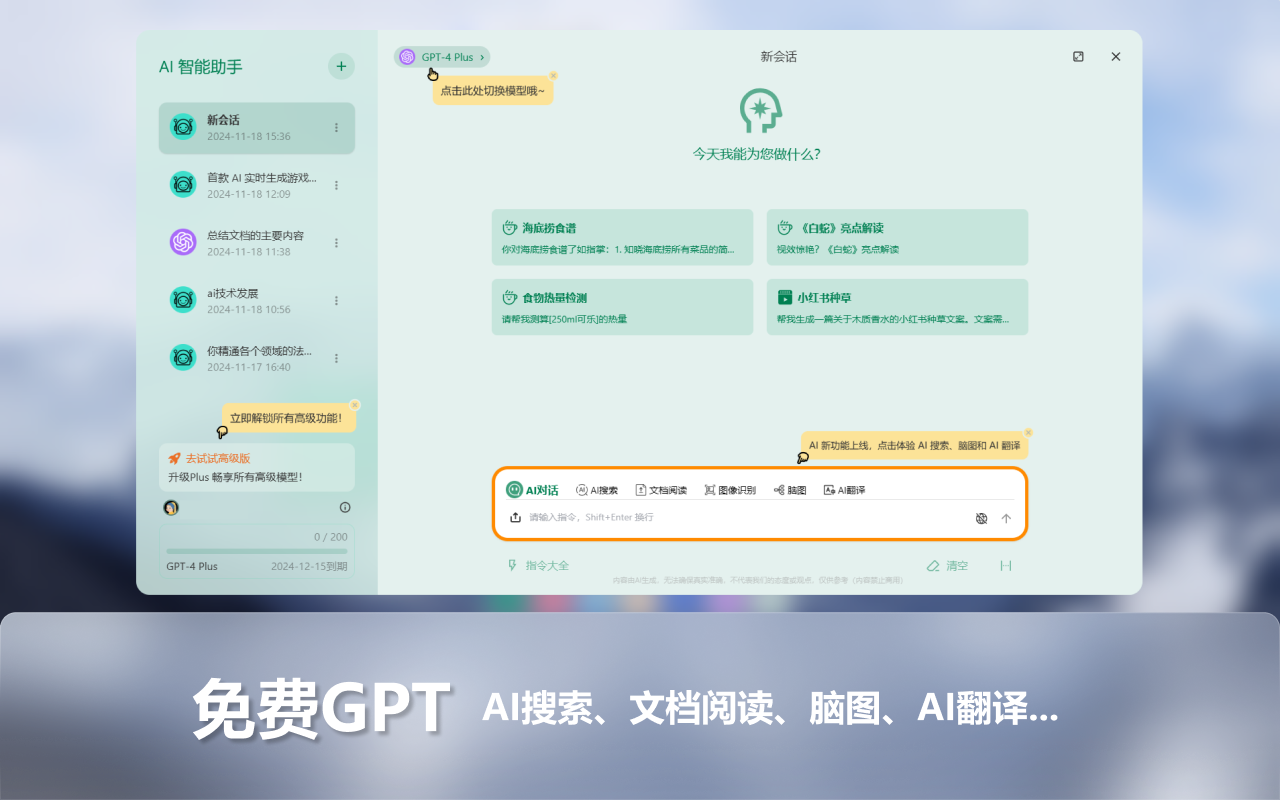Expand the new conversation fullscreen view
The width and height of the screenshot is (1280, 800).
click(1078, 57)
